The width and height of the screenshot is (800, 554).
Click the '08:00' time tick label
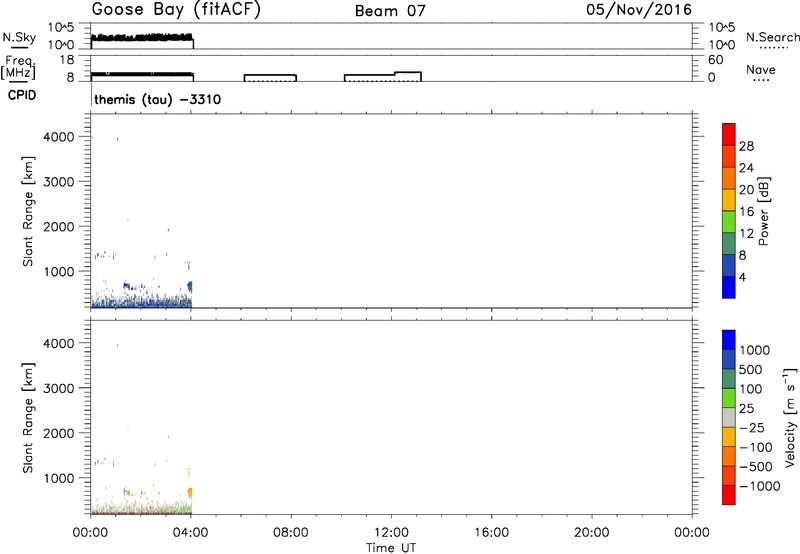[x=291, y=533]
